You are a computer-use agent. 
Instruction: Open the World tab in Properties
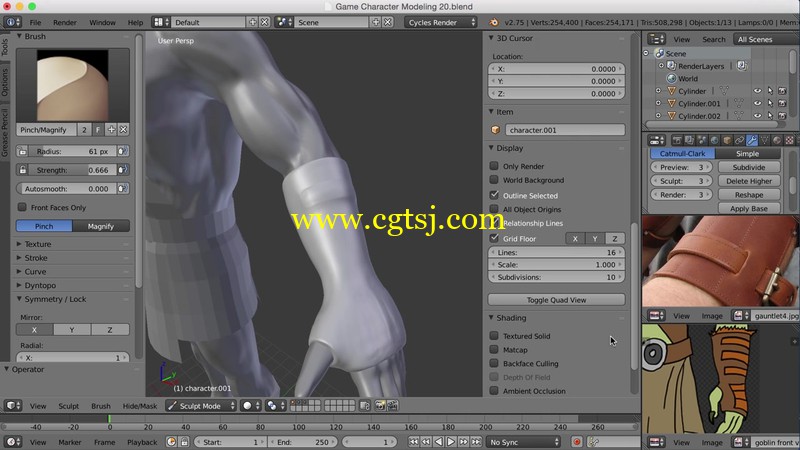click(714, 140)
